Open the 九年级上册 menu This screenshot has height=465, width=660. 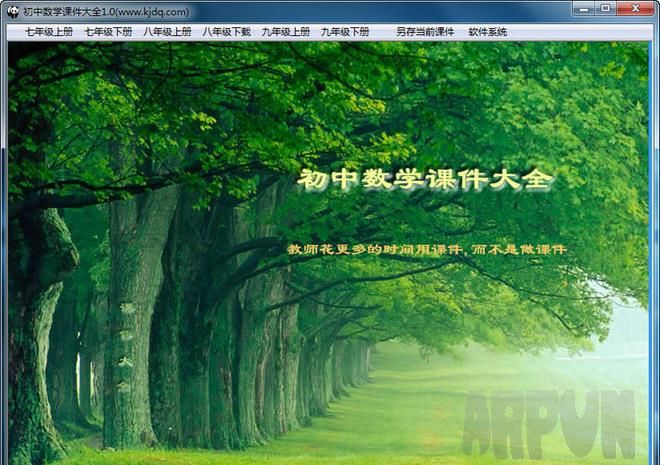(x=286, y=32)
